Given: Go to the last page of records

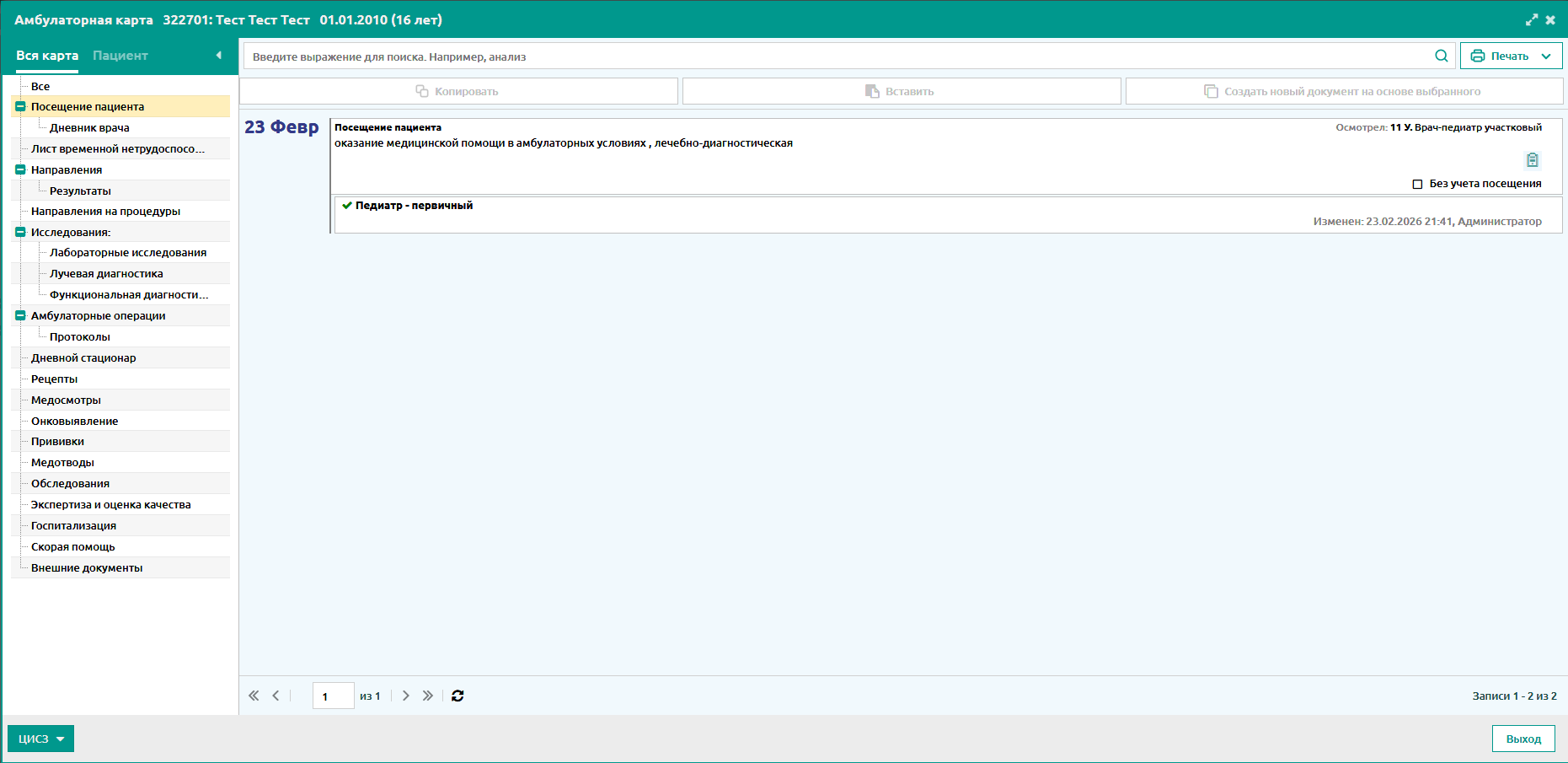Looking at the screenshot, I should point(428,696).
